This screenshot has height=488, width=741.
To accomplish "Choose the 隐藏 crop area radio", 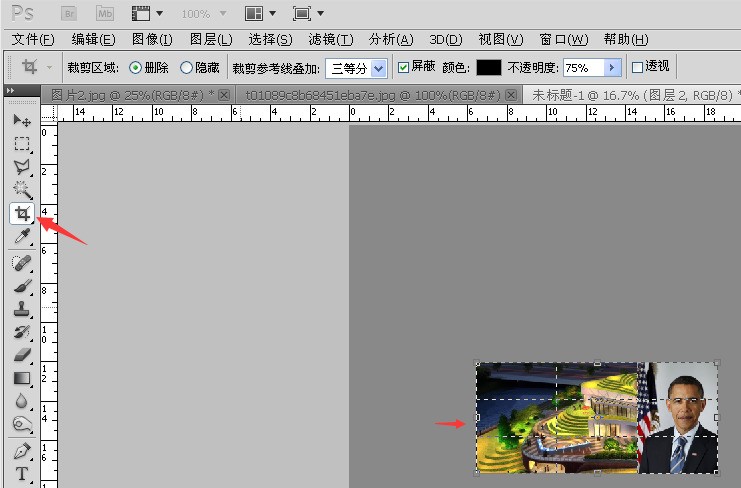I will coord(186,68).
